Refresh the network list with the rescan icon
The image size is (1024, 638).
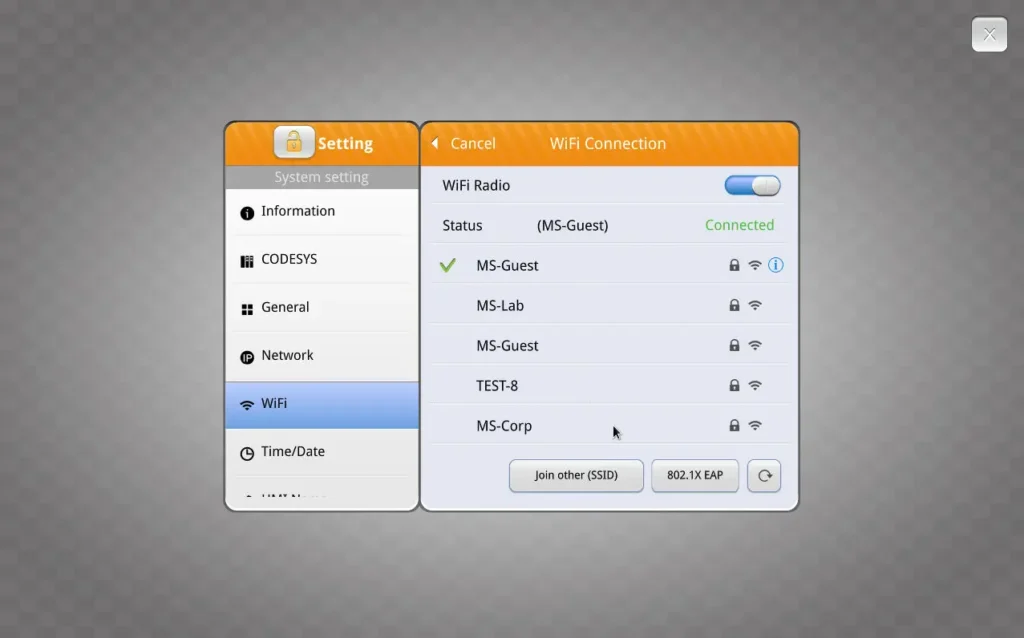764,475
